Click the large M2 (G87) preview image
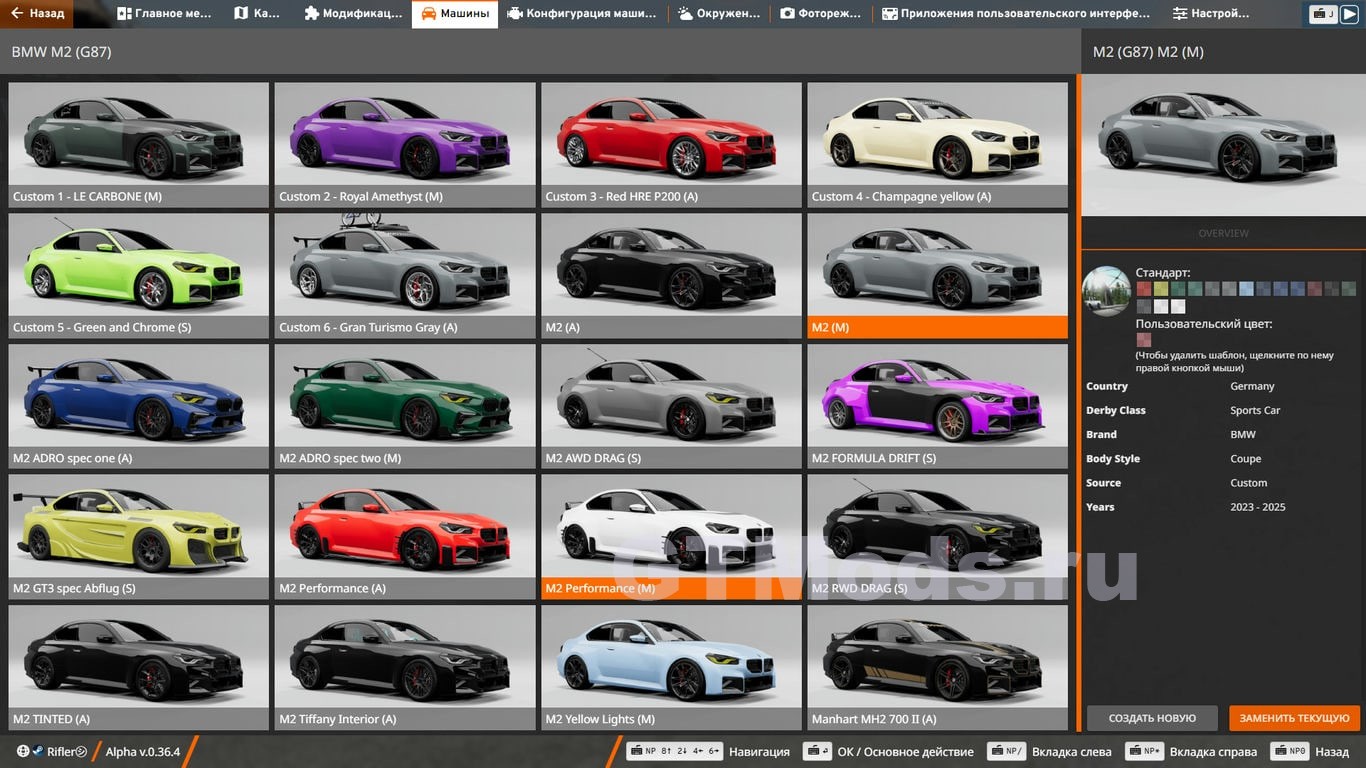The image size is (1366, 768). tap(1223, 145)
